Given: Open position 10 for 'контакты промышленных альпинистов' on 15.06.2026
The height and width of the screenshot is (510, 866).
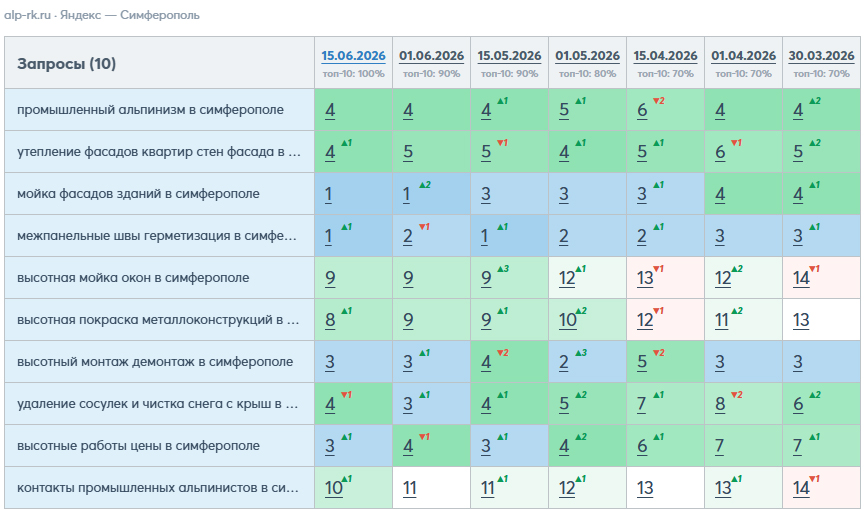Looking at the screenshot, I should 334,488.
